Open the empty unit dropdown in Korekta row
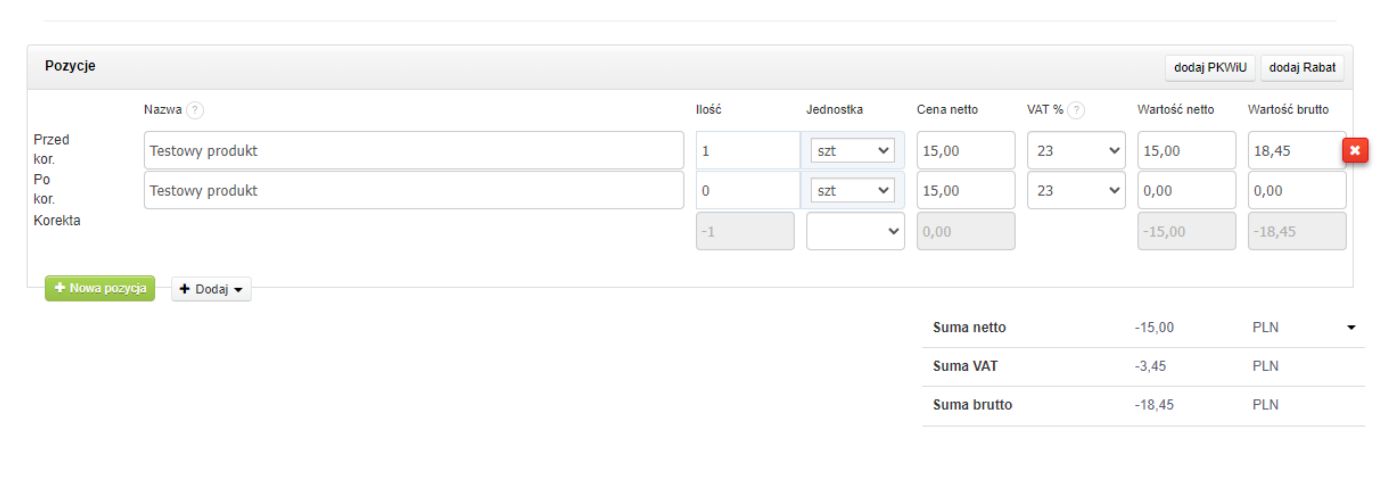The width and height of the screenshot is (1396, 489). [x=855, y=231]
